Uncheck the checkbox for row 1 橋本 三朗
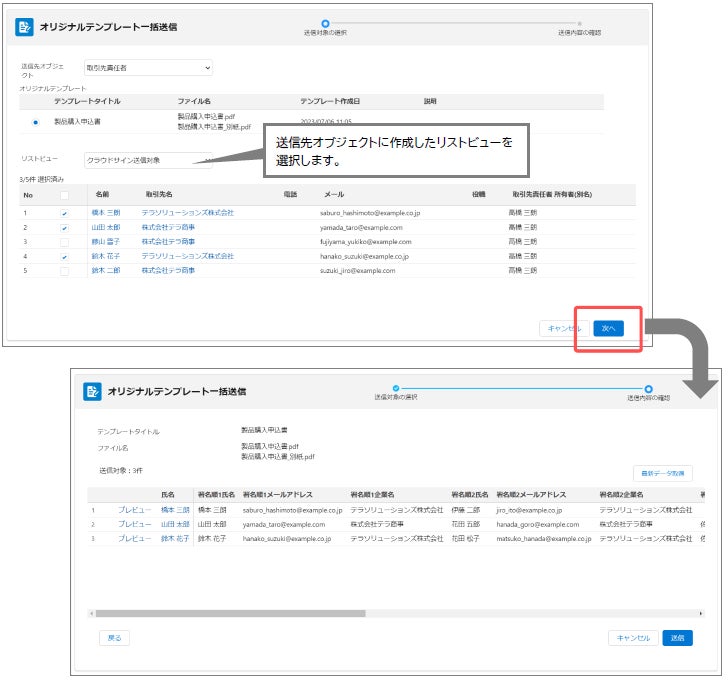Viewport: 728px width, 681px height. (x=65, y=213)
